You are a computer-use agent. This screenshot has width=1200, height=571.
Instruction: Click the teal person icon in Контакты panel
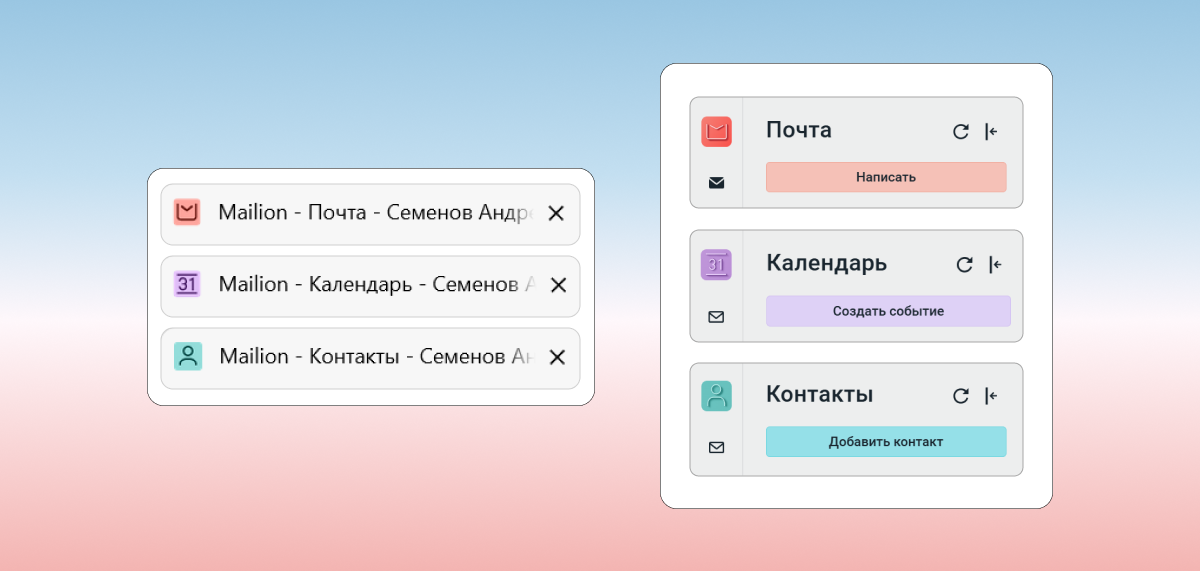716,396
